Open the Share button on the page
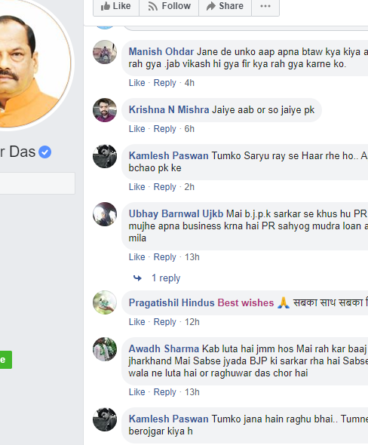Viewport: 368px width, 445px height. (x=225, y=6)
